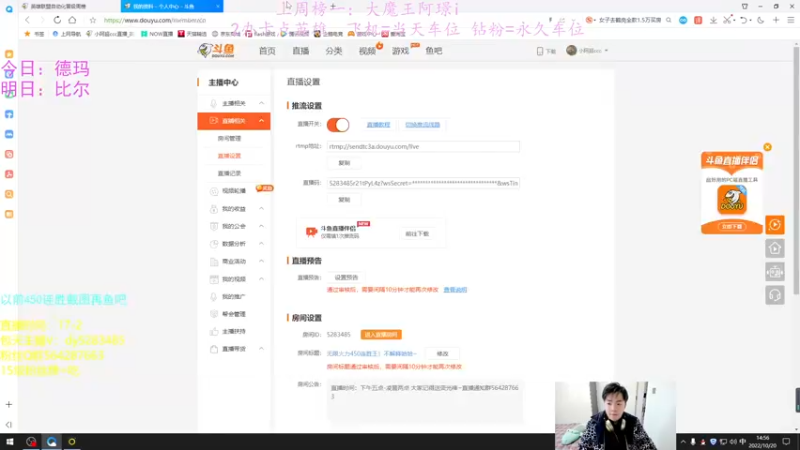Expand the 我的收益 sidebar chevron

point(261,209)
